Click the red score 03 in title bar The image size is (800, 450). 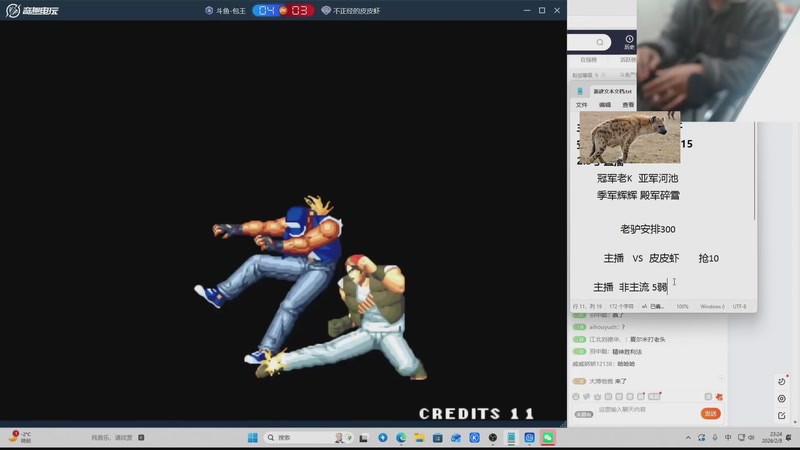point(300,10)
